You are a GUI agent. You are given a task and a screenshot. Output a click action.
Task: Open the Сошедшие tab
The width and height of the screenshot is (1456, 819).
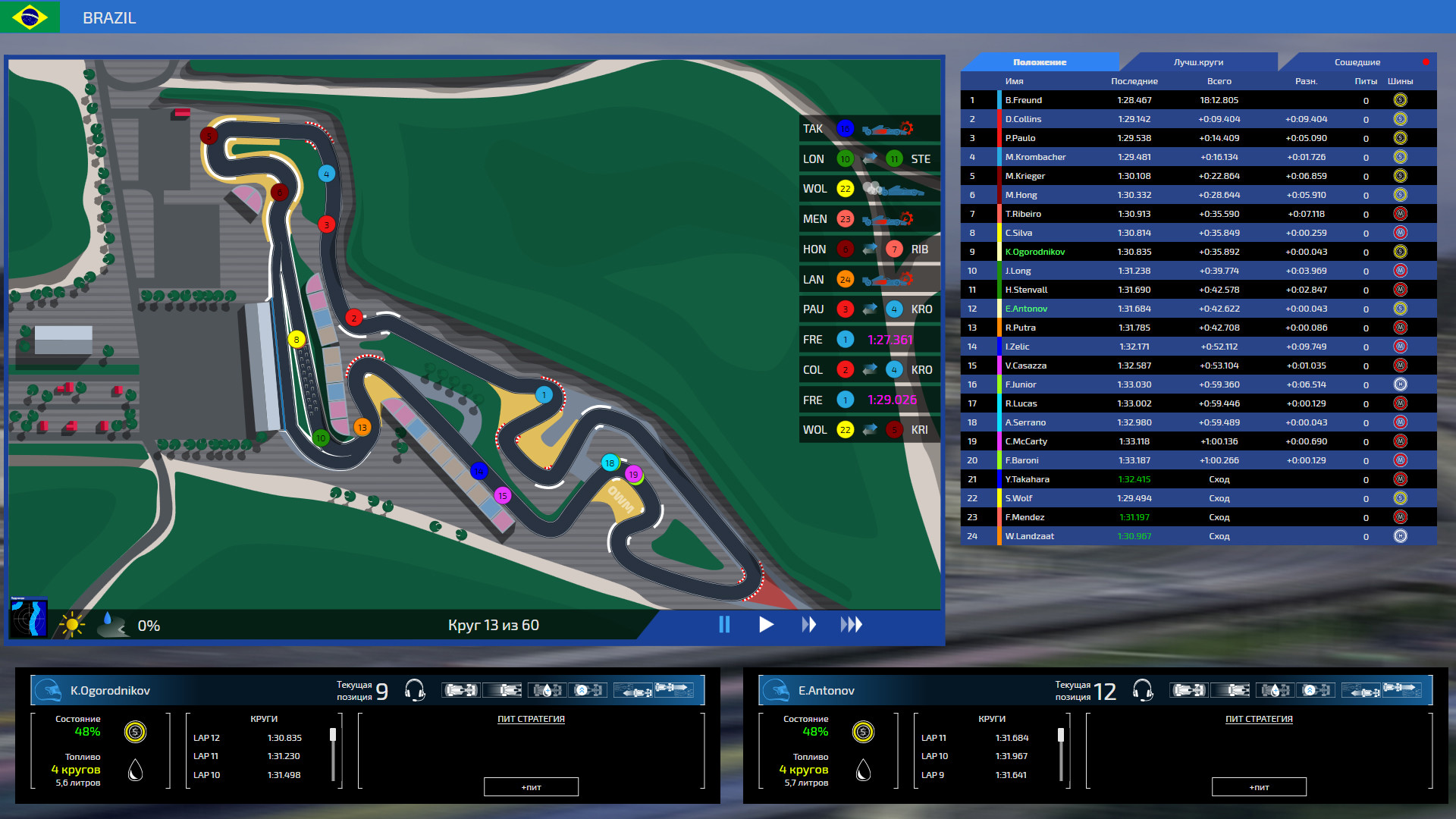pos(1356,61)
